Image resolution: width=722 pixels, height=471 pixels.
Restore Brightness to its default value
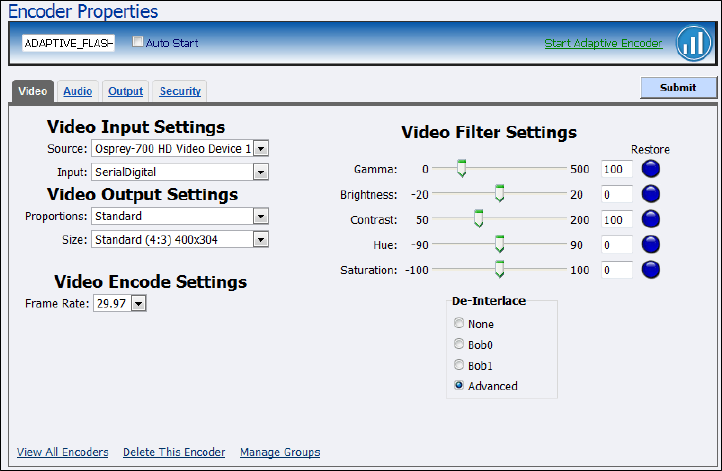651,194
